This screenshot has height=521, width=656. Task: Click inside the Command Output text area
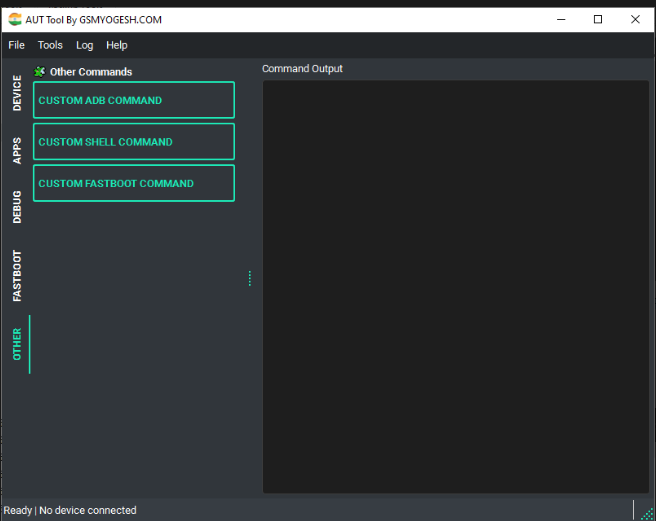coord(455,286)
